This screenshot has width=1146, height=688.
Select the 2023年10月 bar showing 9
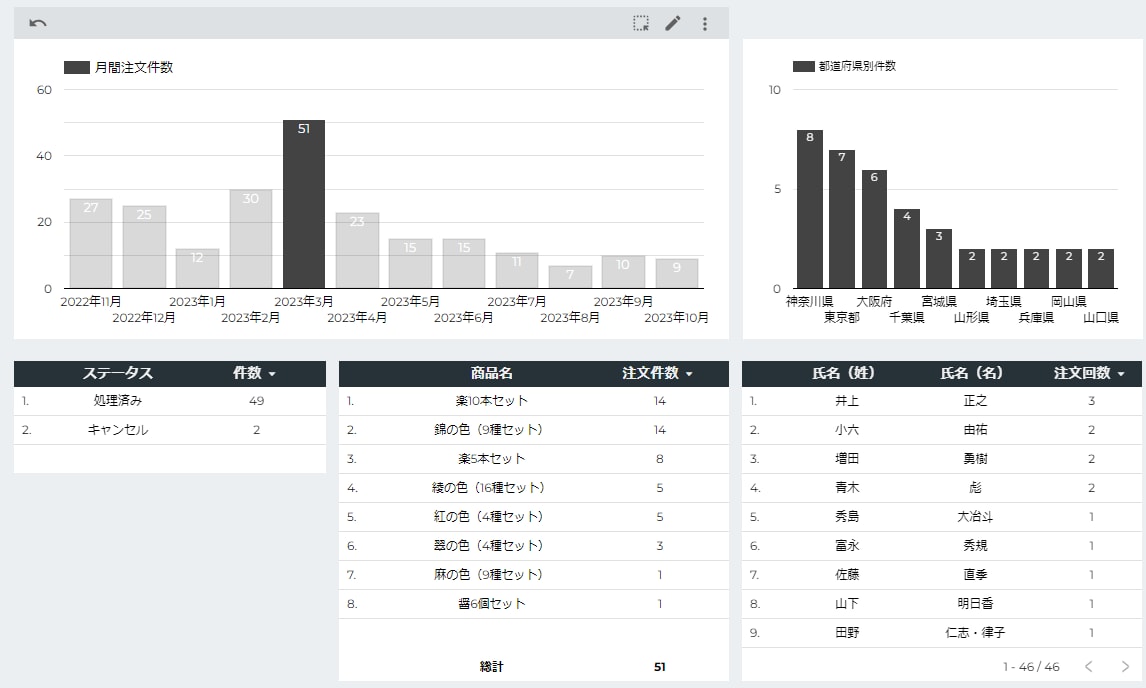pos(677,273)
